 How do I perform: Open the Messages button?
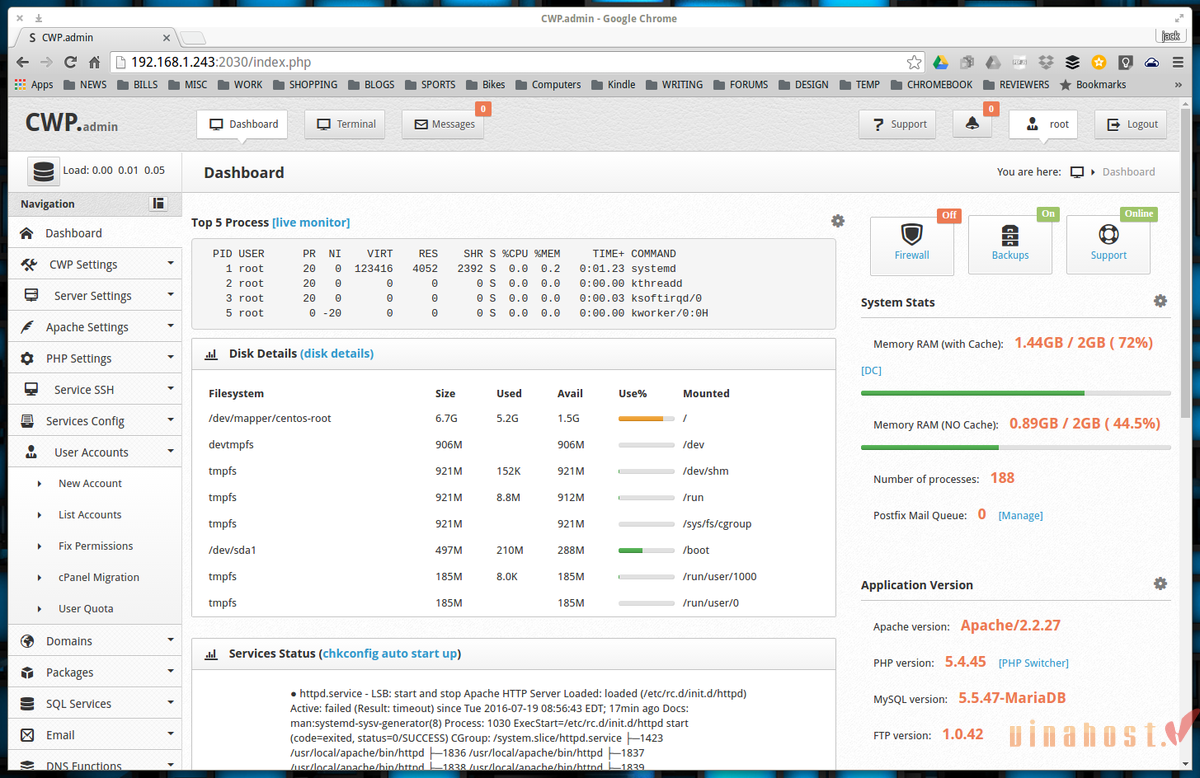pos(443,125)
